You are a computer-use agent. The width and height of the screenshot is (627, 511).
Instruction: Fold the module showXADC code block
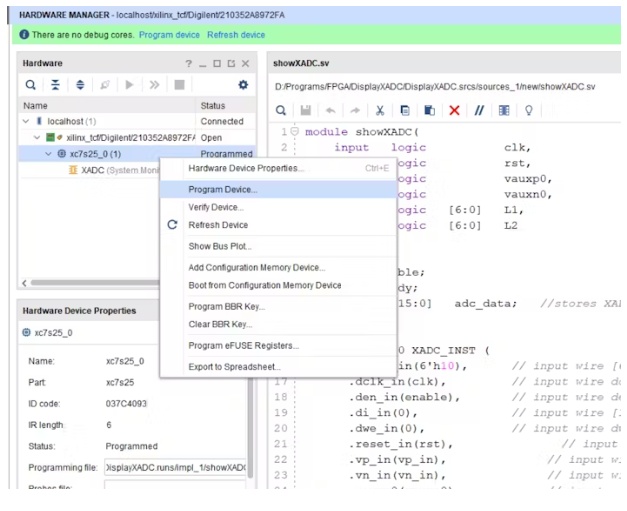pyautogui.click(x=295, y=132)
